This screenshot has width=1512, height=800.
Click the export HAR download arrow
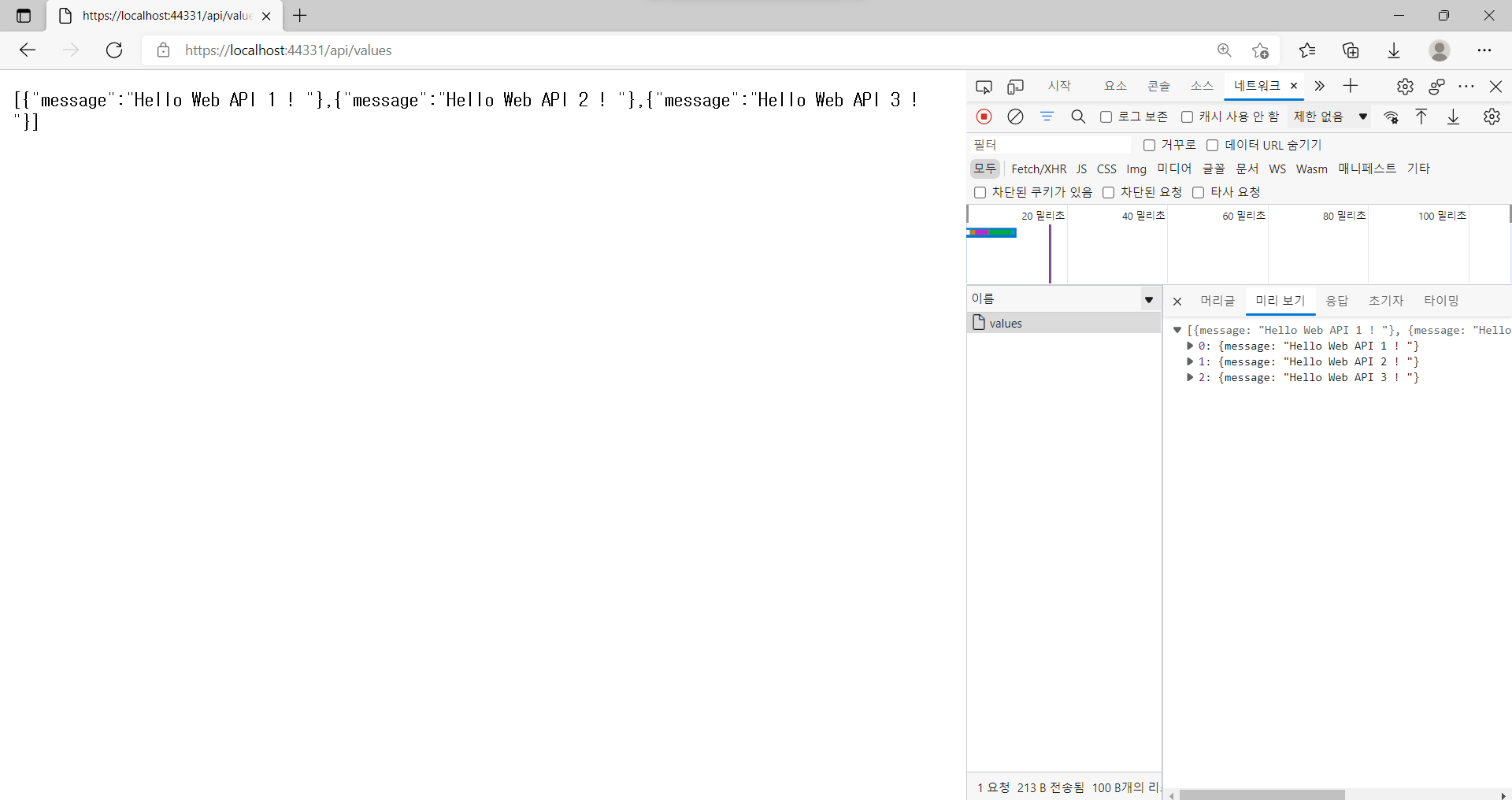pos(1453,117)
